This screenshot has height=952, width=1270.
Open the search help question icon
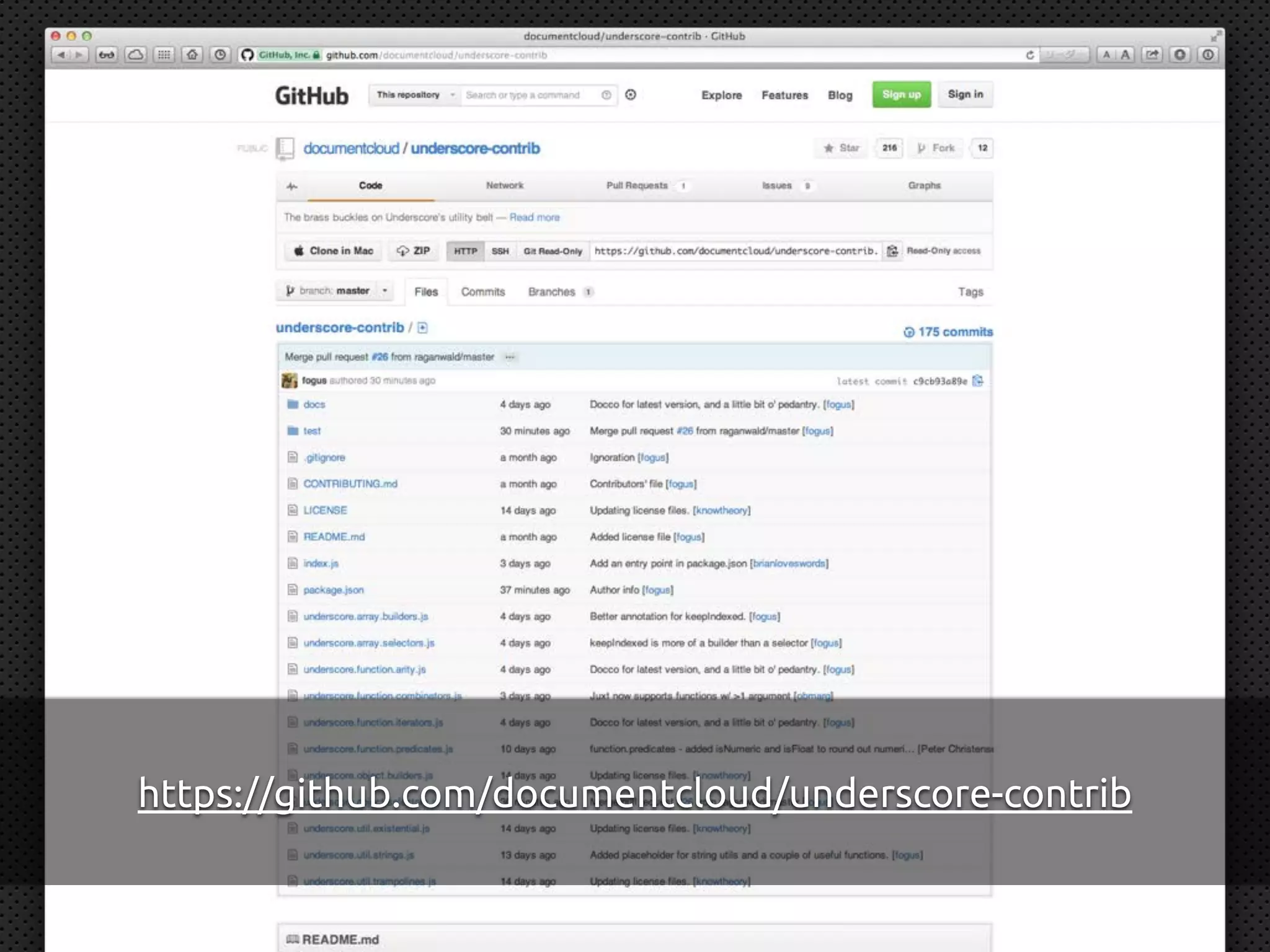click(606, 95)
